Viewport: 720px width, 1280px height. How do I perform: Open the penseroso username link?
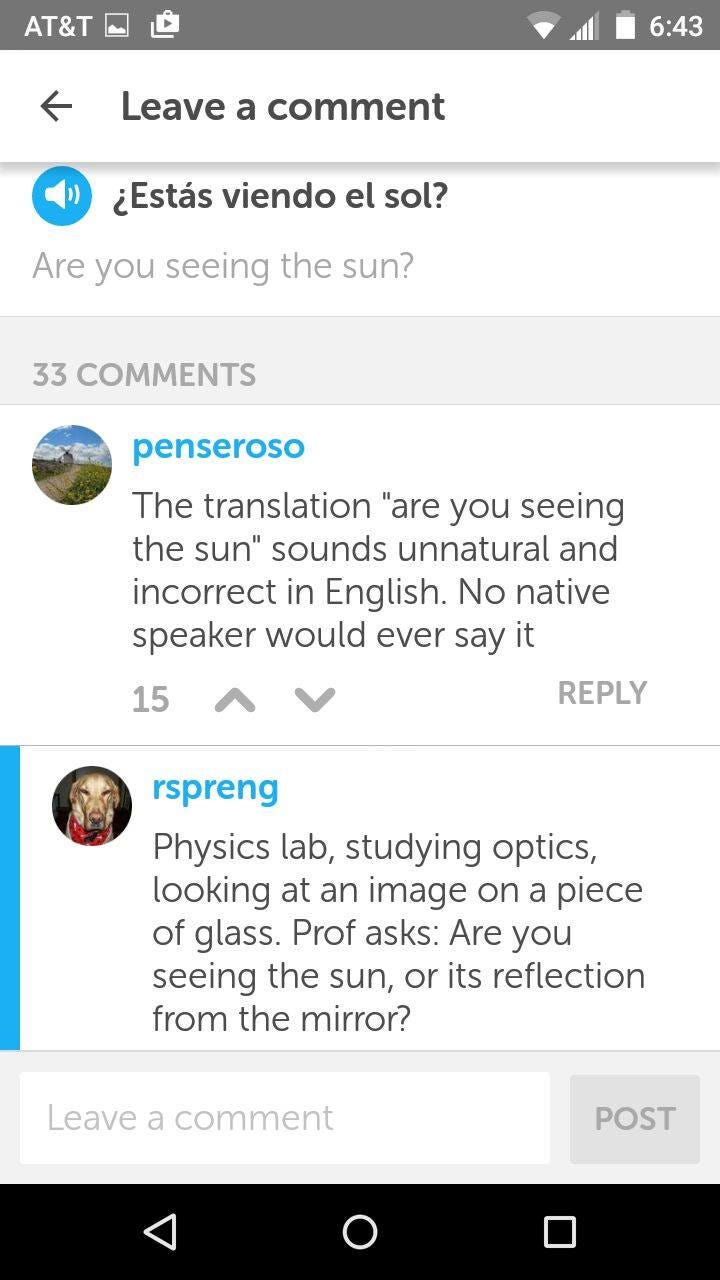[x=218, y=446]
